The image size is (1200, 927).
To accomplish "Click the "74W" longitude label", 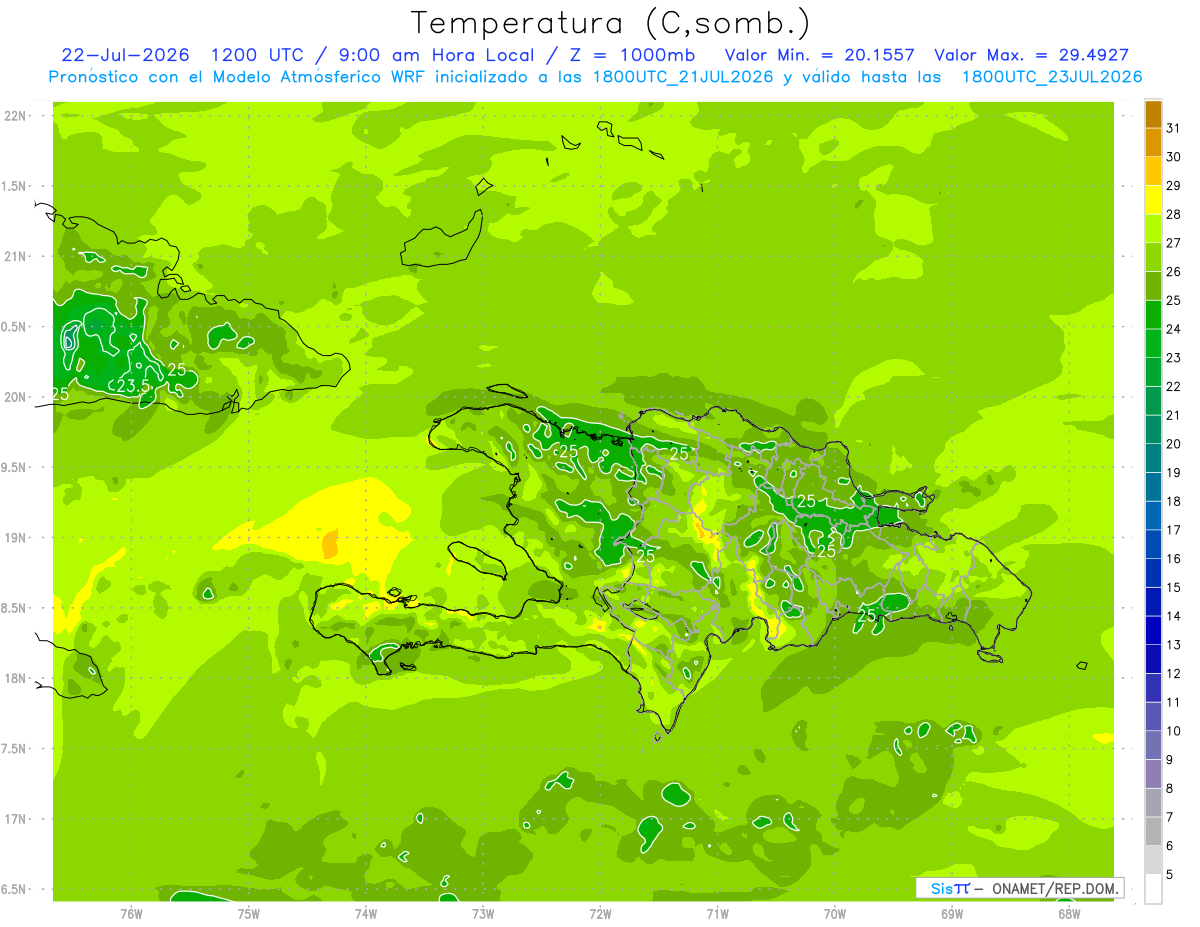I will [x=365, y=914].
